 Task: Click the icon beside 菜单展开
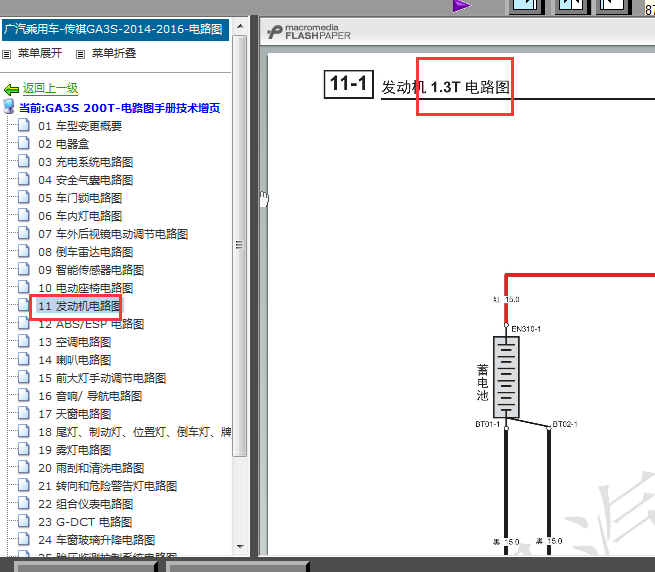coord(6,54)
